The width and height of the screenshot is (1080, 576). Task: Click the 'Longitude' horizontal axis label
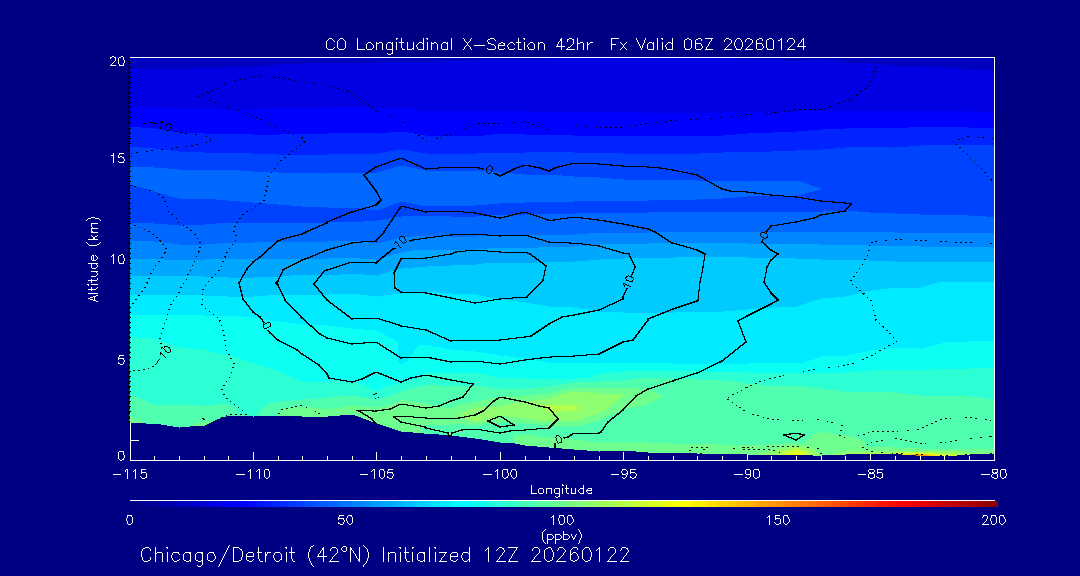(x=561, y=489)
